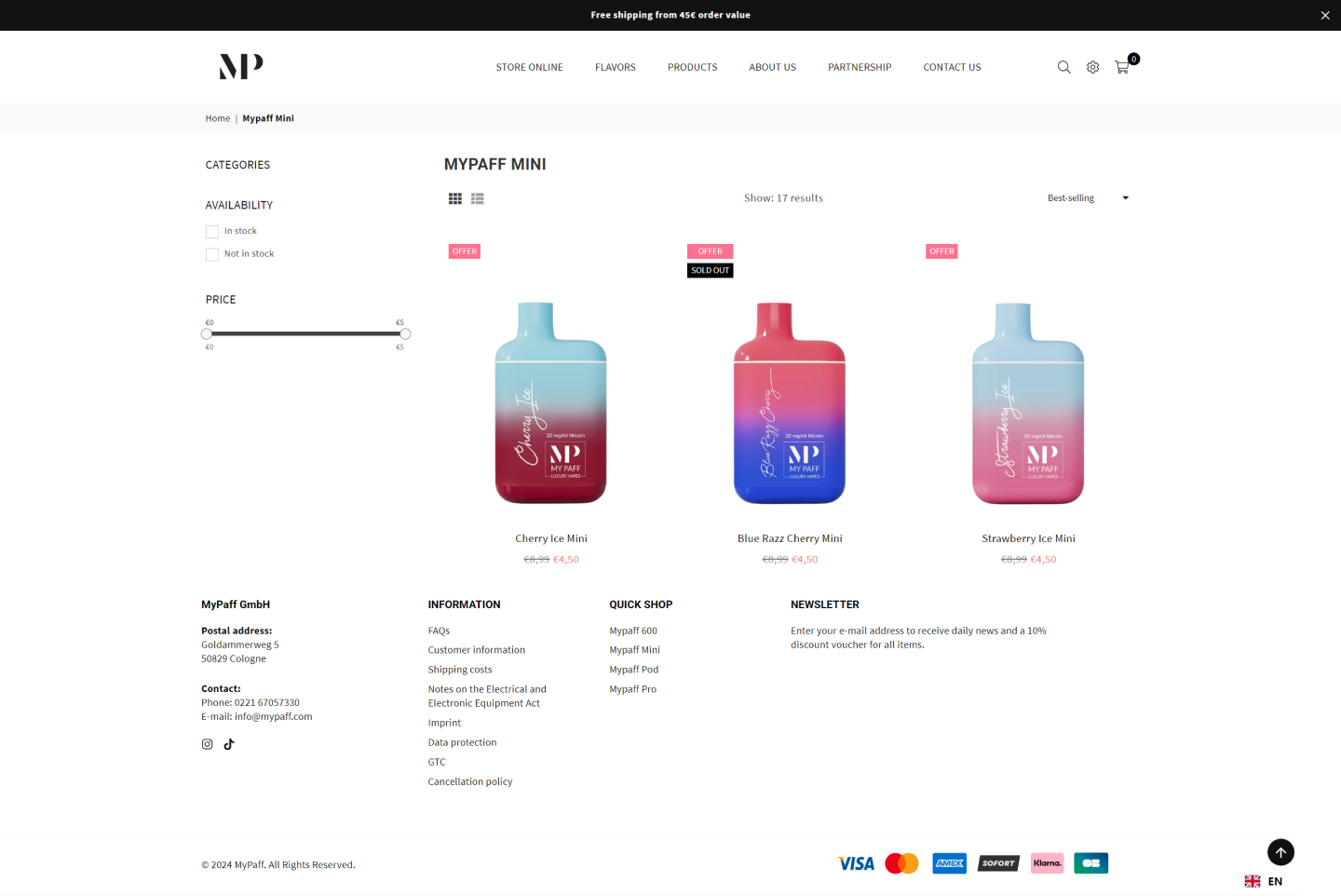Image resolution: width=1341 pixels, height=896 pixels.
Task: Open MyPaff TikTok profile icon
Action: [x=229, y=744]
